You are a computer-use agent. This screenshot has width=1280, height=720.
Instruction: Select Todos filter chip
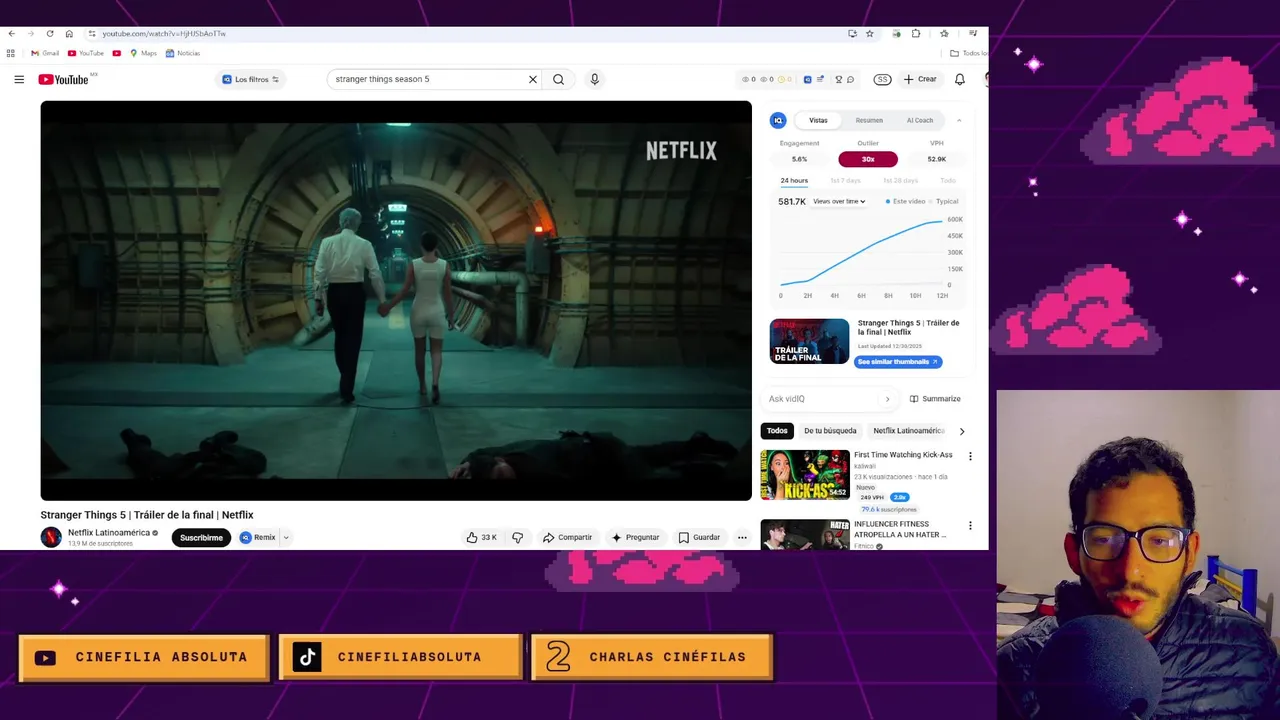tap(777, 431)
